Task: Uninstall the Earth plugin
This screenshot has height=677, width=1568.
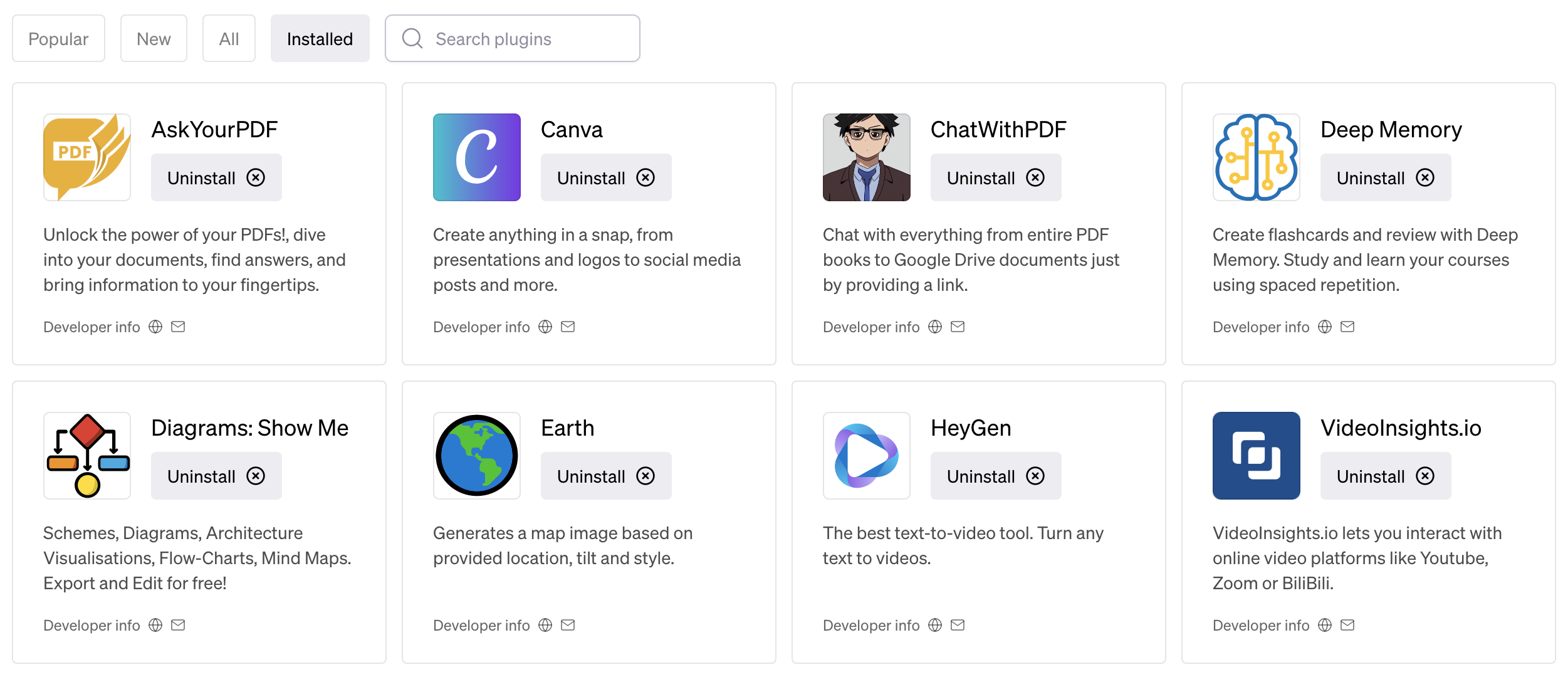Action: pyautogui.click(x=605, y=476)
